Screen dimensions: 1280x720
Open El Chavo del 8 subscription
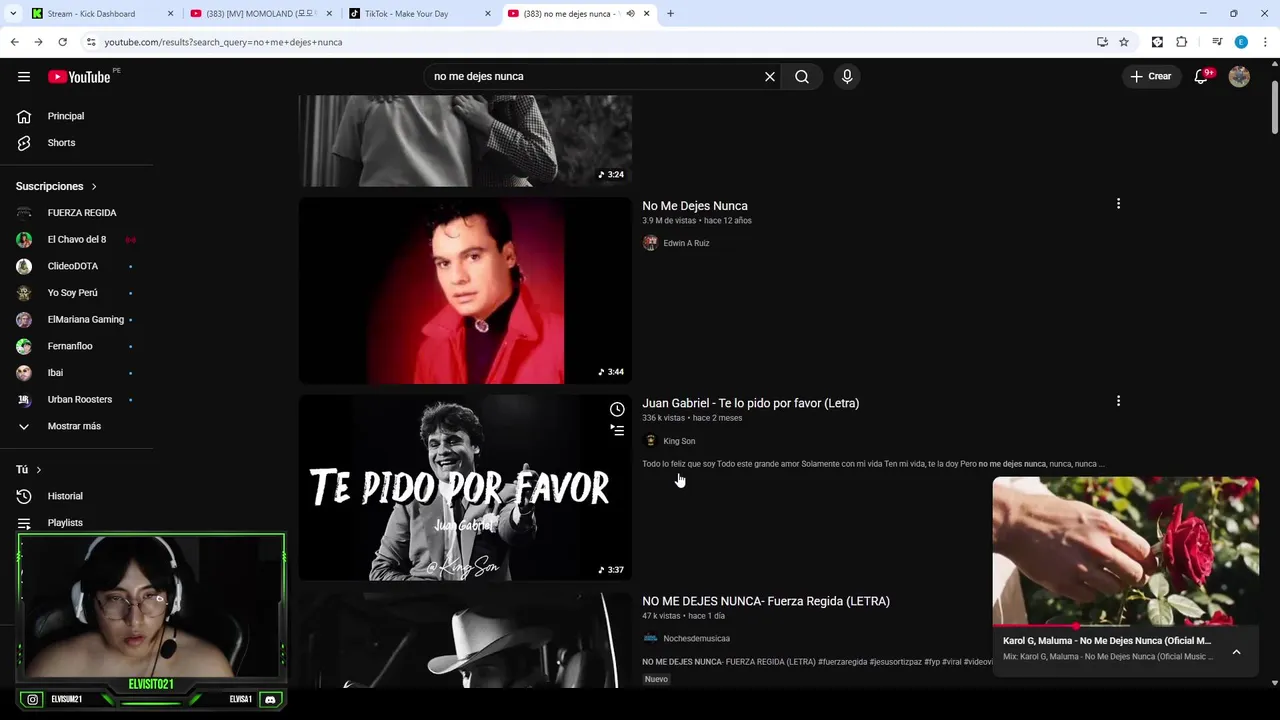[77, 240]
